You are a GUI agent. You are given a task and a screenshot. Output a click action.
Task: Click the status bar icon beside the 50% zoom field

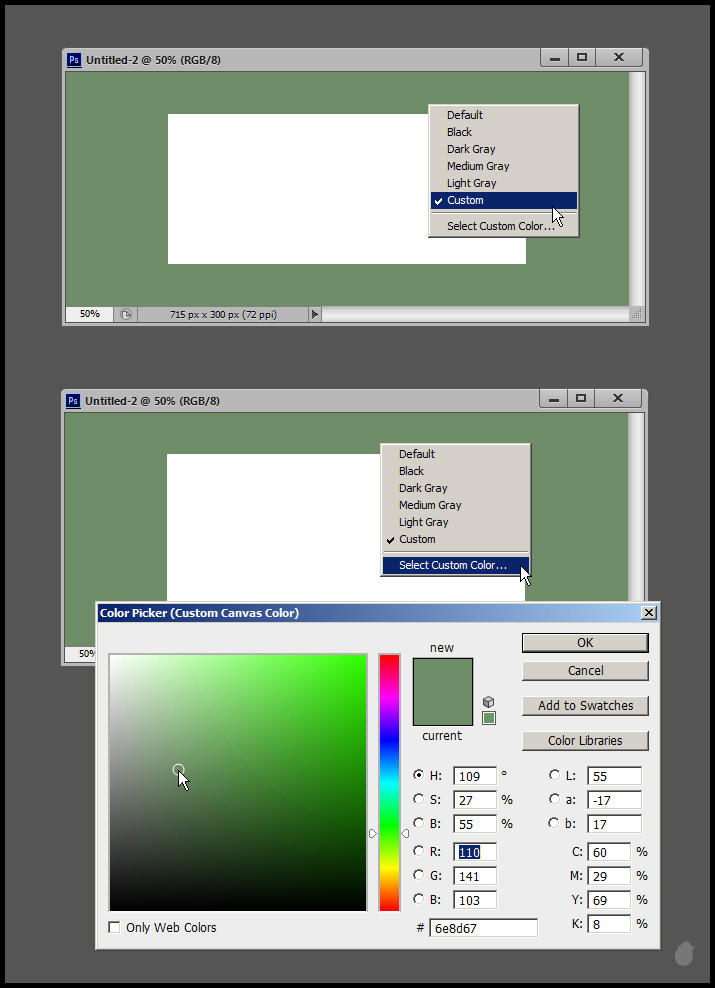point(126,314)
